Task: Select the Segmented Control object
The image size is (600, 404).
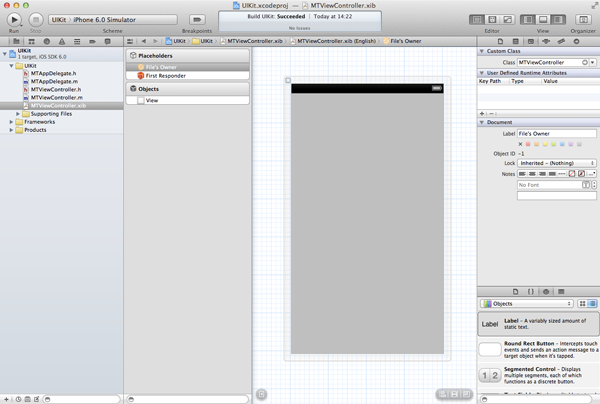Action: click(538, 375)
